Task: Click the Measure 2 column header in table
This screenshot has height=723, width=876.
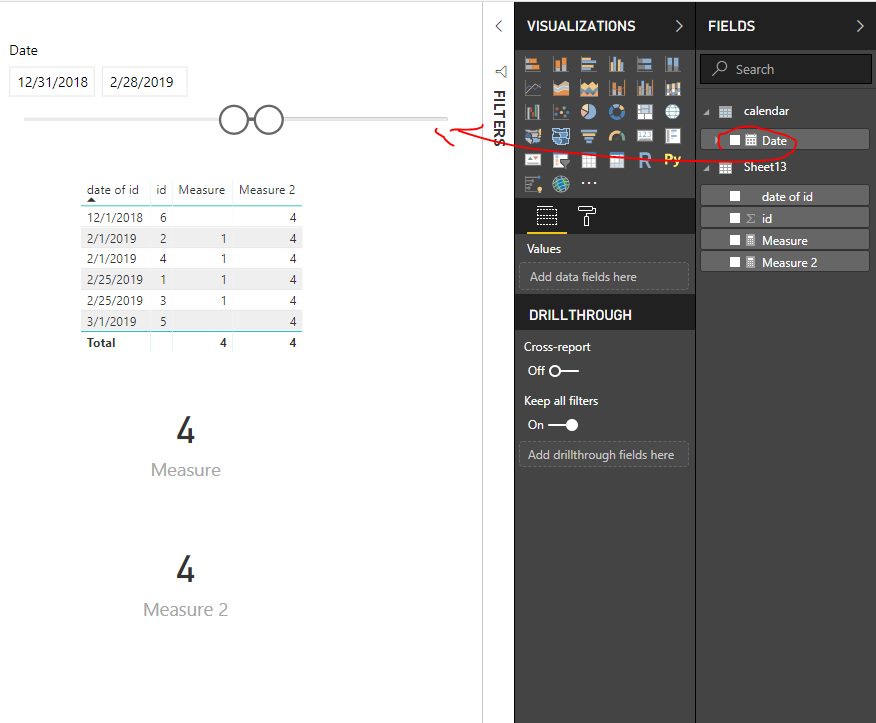Action: point(267,190)
